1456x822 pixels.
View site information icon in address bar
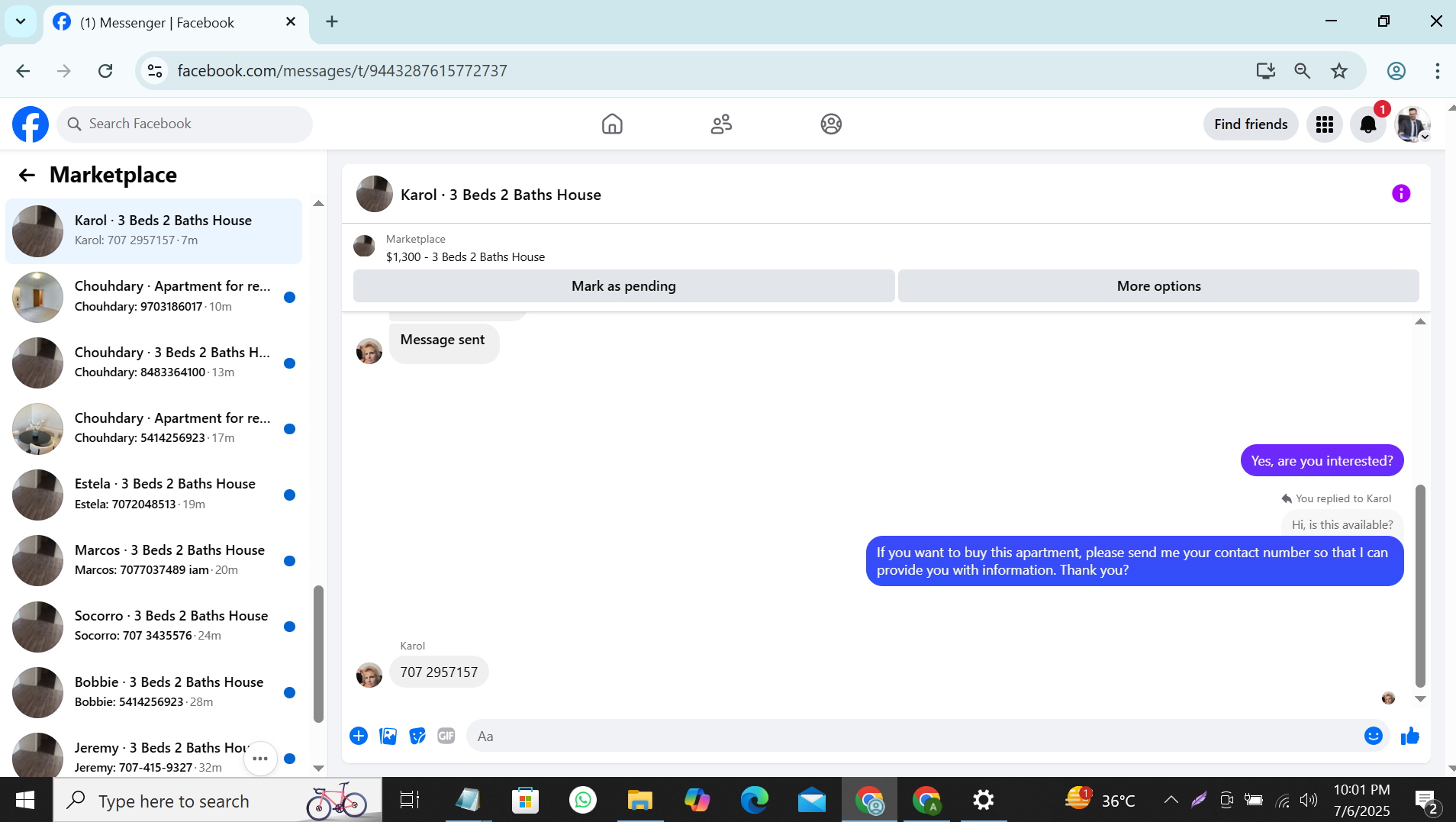click(x=155, y=71)
